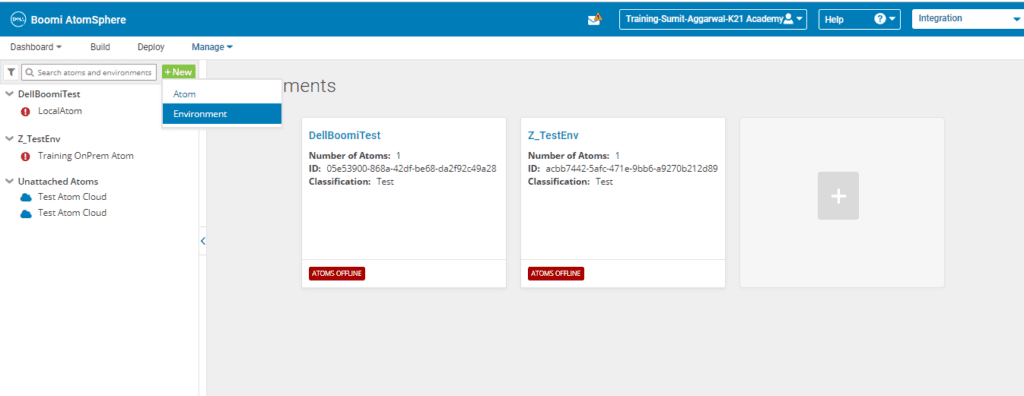Screen dimensions: 1024x396
Task: Open the DellBoomiTest environment card link
Action: pos(344,135)
